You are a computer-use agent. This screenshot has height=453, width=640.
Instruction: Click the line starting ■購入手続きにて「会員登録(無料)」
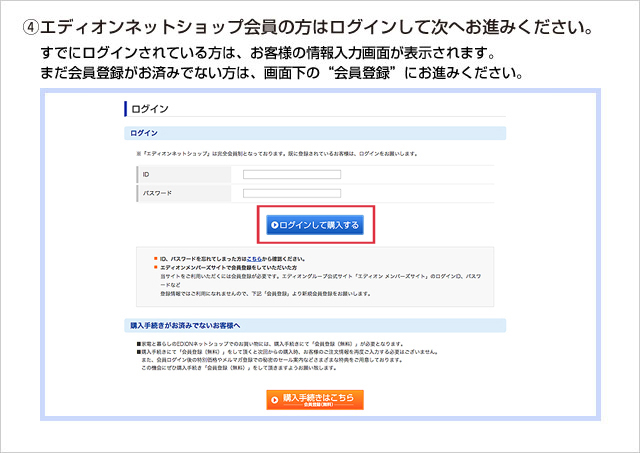point(287,352)
